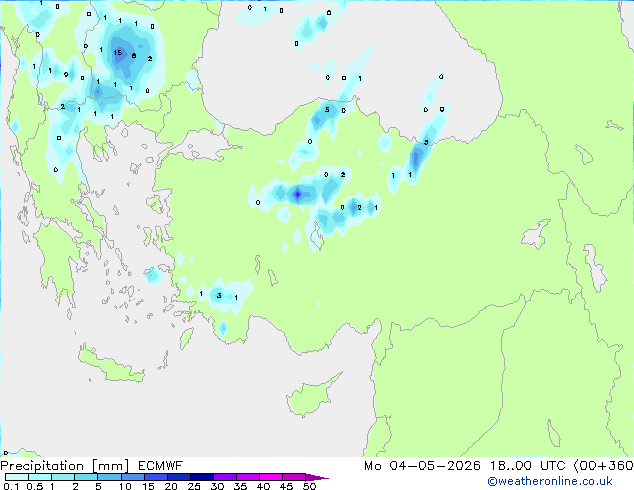Screen dimensions: 634x490
Task: Click the '(00+360' forecast offset text
Action: 603,466
